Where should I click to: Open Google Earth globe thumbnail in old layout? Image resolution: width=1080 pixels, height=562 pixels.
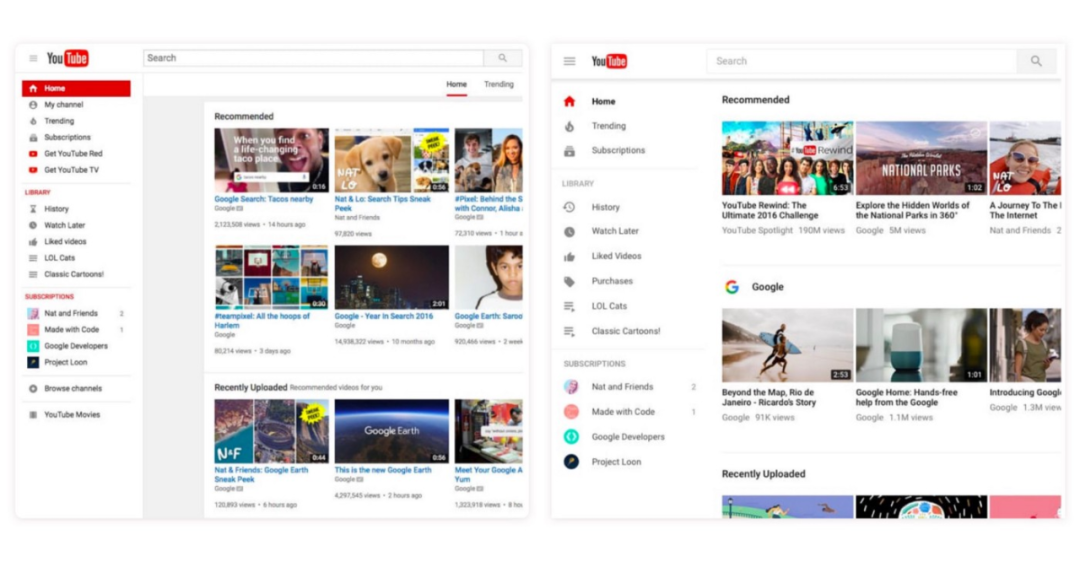[x=391, y=431]
